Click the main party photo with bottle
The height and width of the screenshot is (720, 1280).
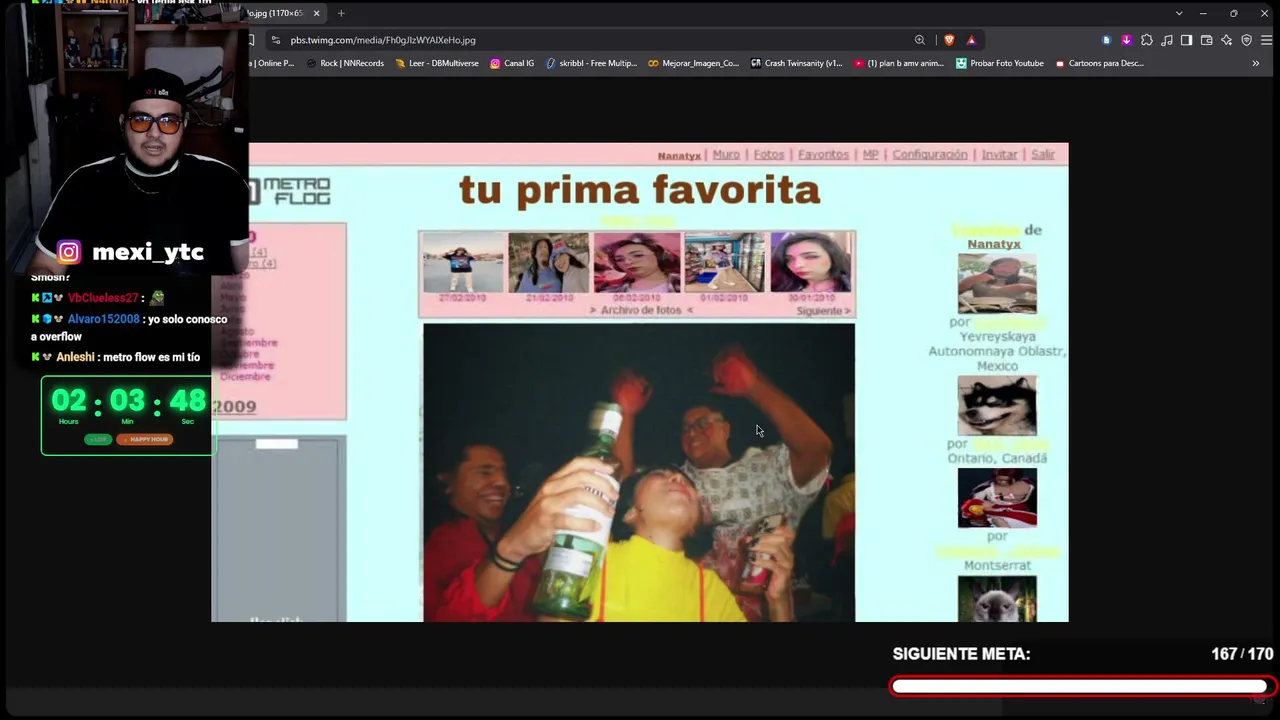[x=639, y=472]
